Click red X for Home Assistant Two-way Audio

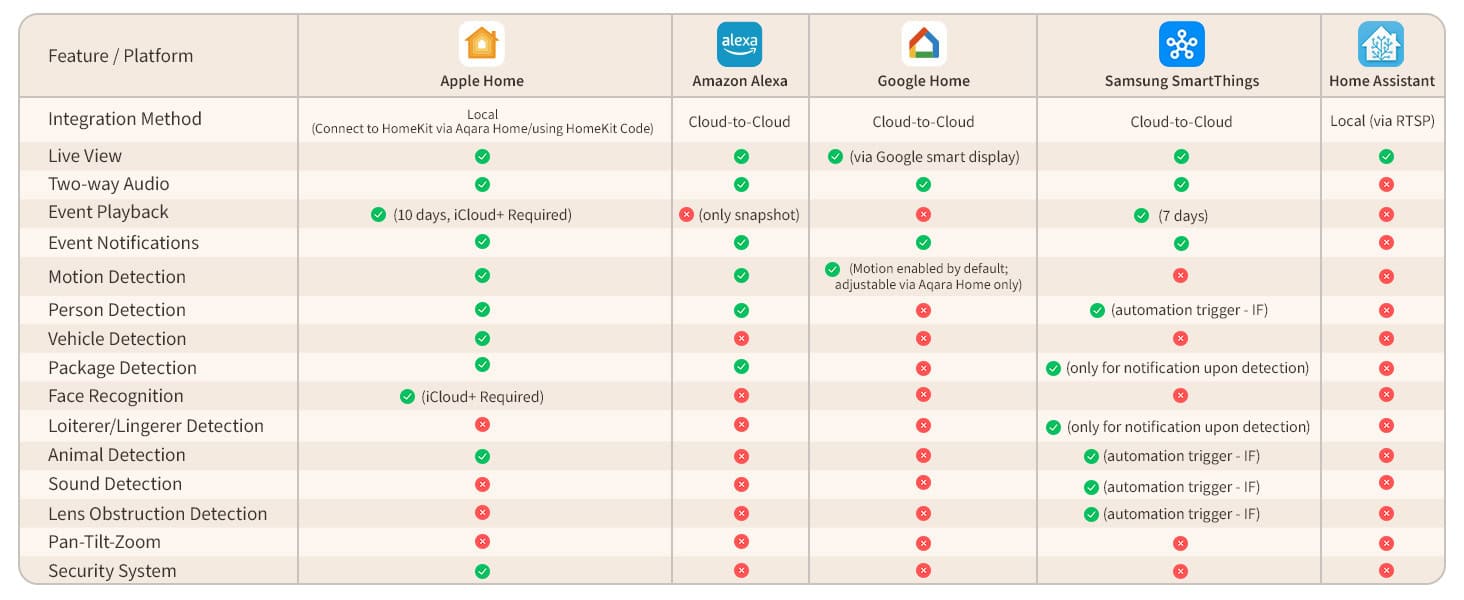point(1386,185)
